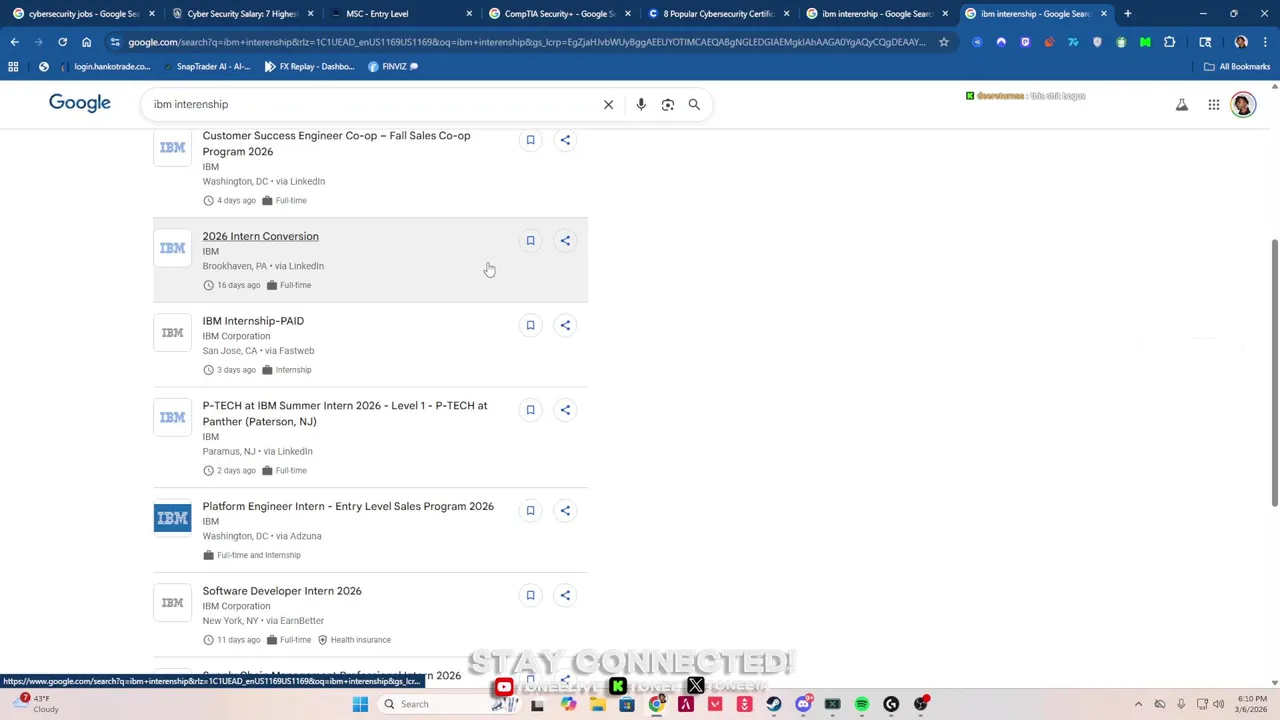1280x720 pixels.
Task: Search by image with Google Lens
Action: pyautogui.click(x=668, y=104)
